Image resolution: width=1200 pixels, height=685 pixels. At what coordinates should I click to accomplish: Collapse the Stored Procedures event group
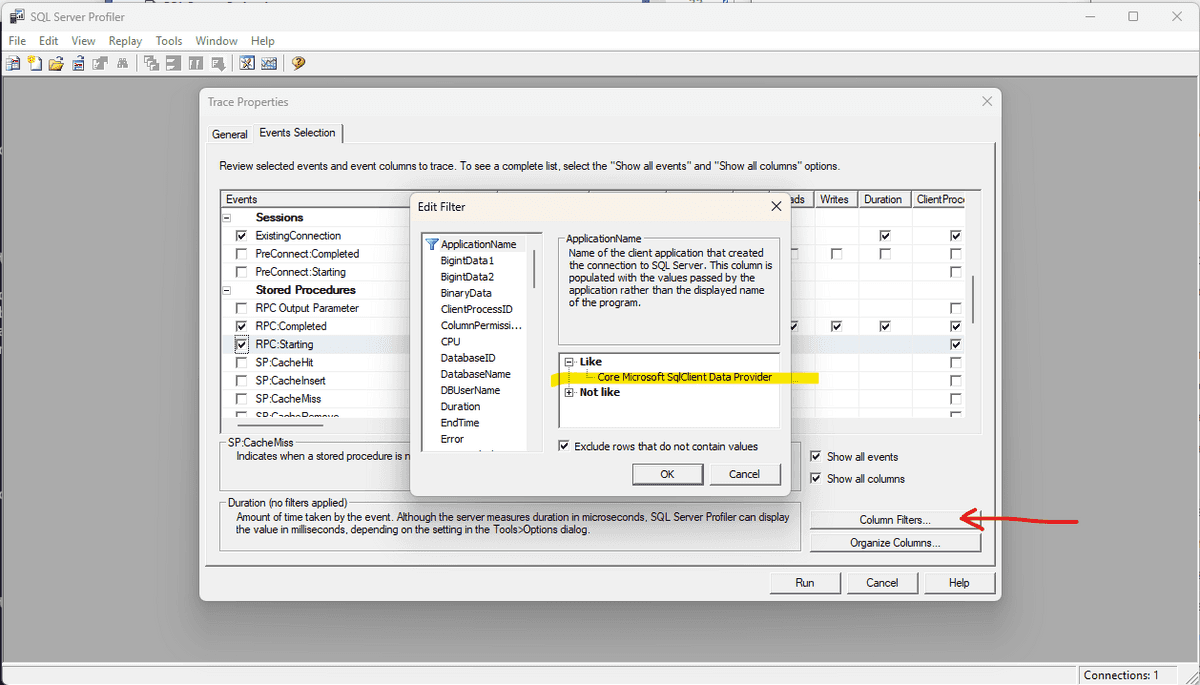tap(227, 289)
